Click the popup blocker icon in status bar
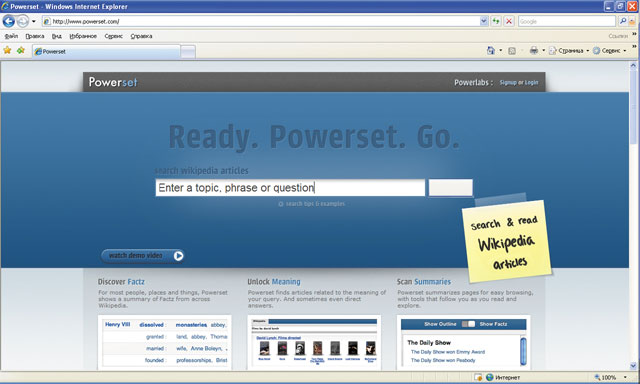The width and height of the screenshot is (640, 384). [478, 377]
